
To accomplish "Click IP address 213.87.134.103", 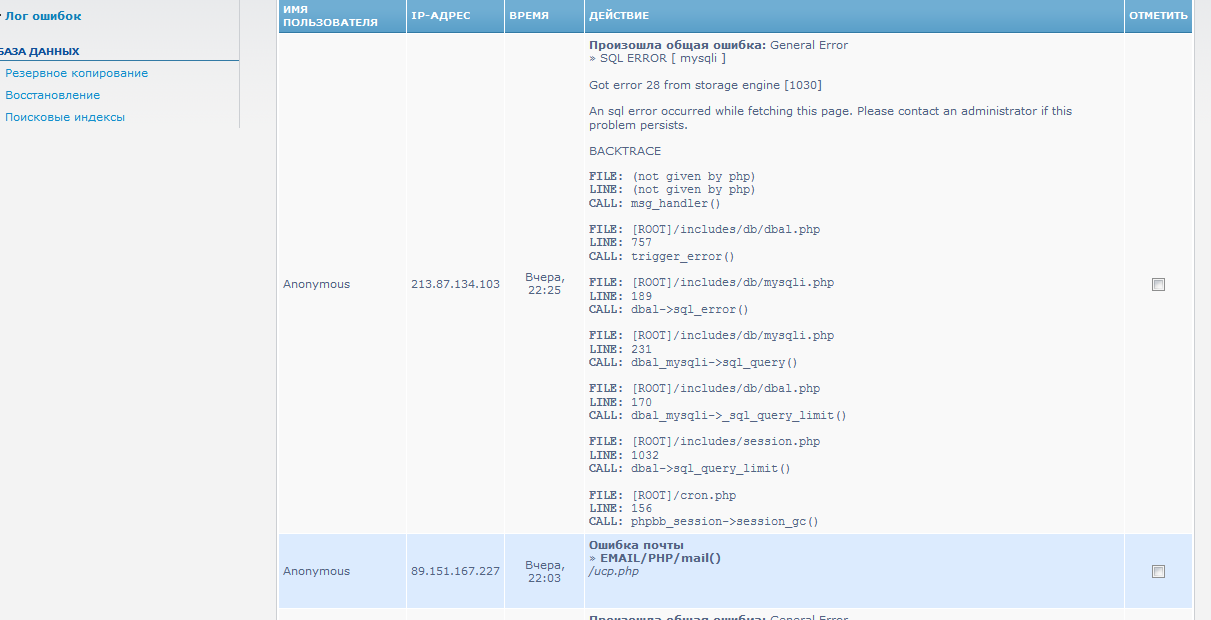I will 455,284.
